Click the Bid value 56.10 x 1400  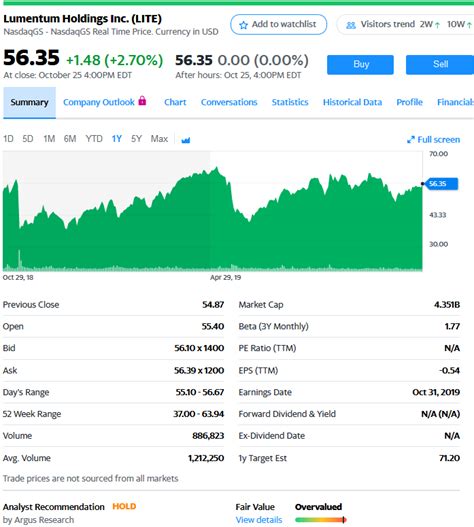point(199,348)
